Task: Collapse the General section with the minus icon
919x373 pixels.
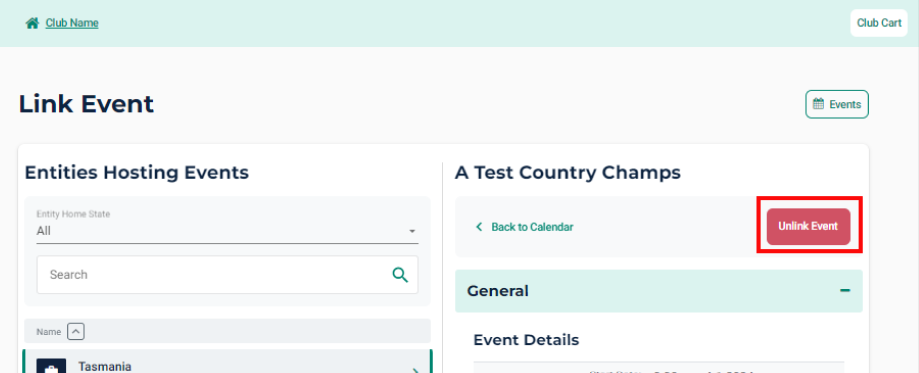Action: point(845,290)
